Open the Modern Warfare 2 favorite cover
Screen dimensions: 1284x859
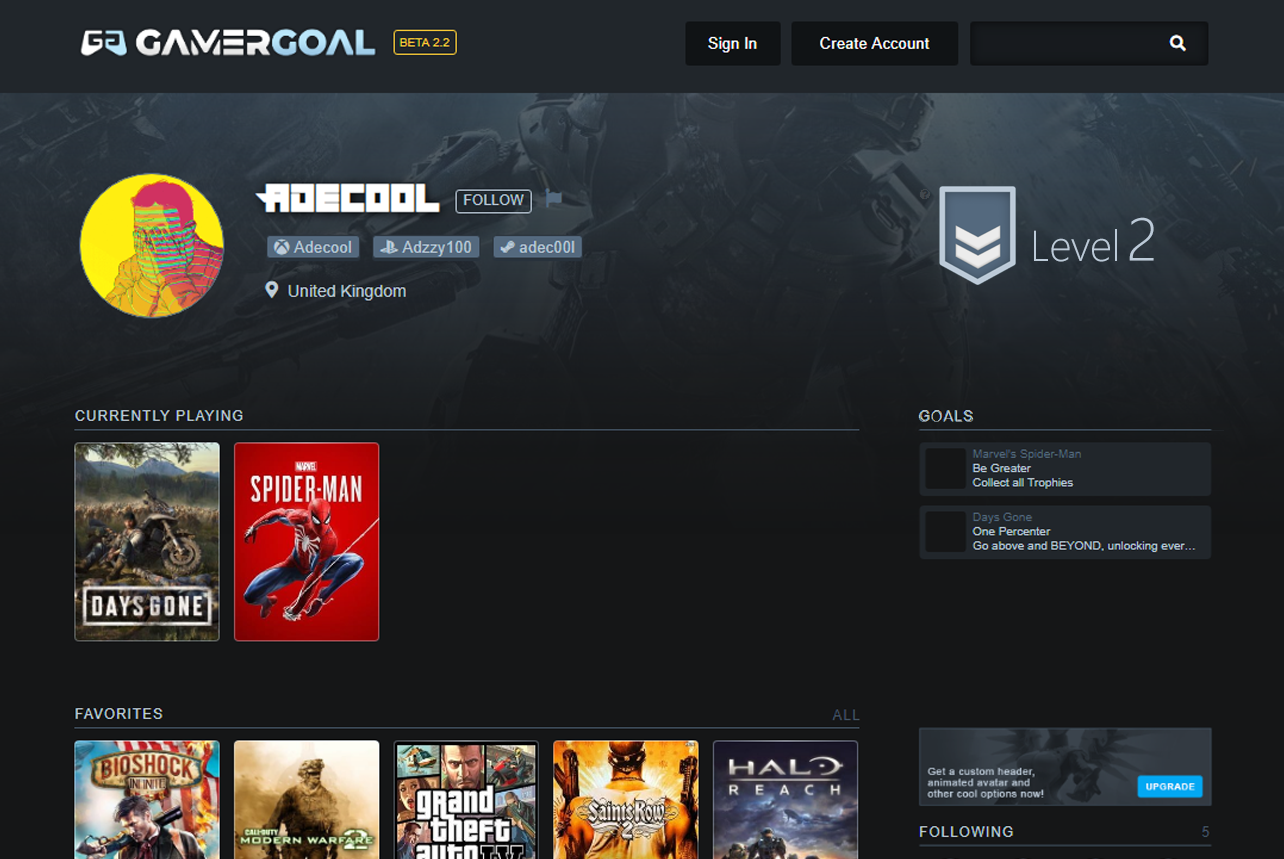click(x=306, y=799)
